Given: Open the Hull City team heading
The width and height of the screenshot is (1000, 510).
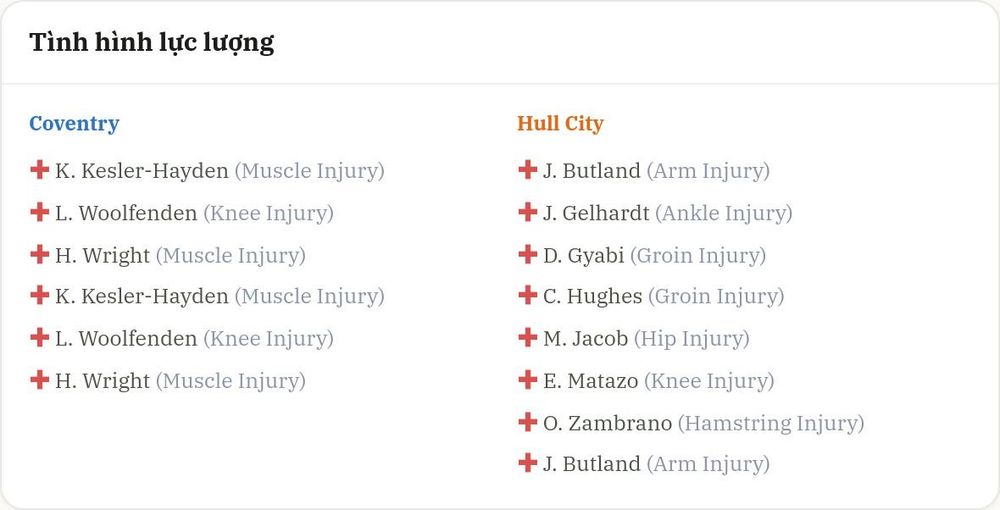Looking at the screenshot, I should point(560,124).
